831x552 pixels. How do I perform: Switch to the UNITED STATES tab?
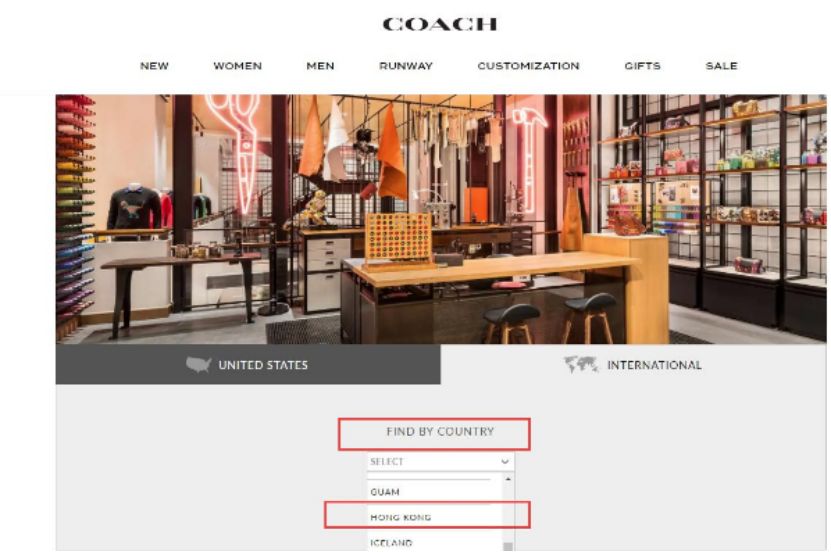[248, 364]
